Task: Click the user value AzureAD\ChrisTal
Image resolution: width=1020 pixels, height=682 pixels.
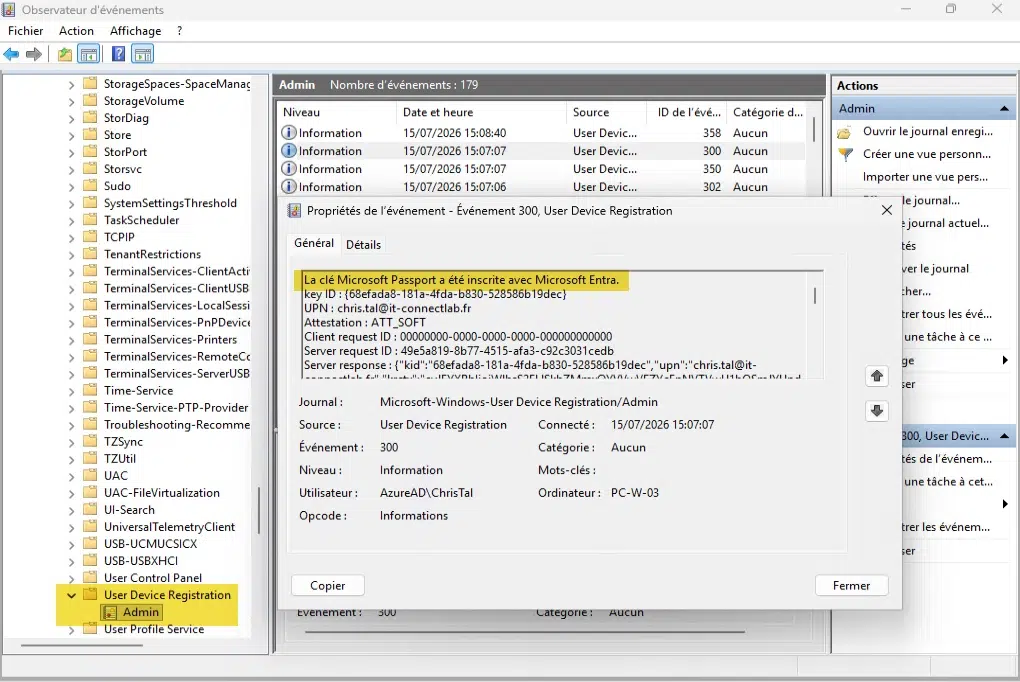Action: click(427, 493)
